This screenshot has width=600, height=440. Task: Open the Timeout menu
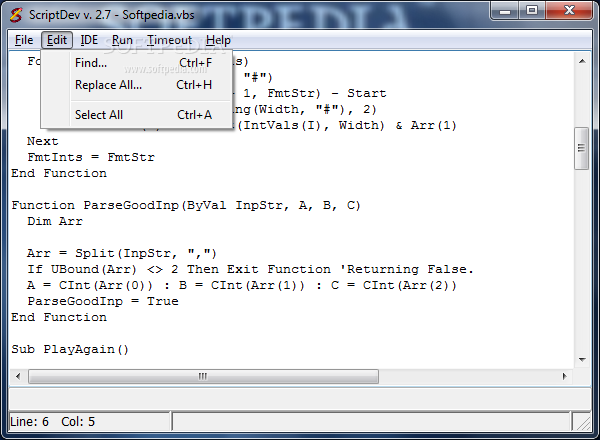(x=169, y=40)
